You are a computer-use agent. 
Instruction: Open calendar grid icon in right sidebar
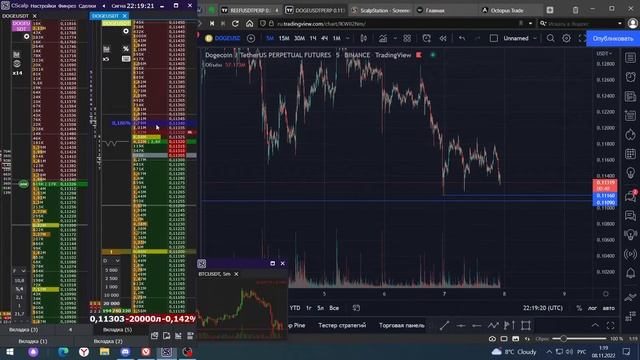pyautogui.click(x=631, y=154)
